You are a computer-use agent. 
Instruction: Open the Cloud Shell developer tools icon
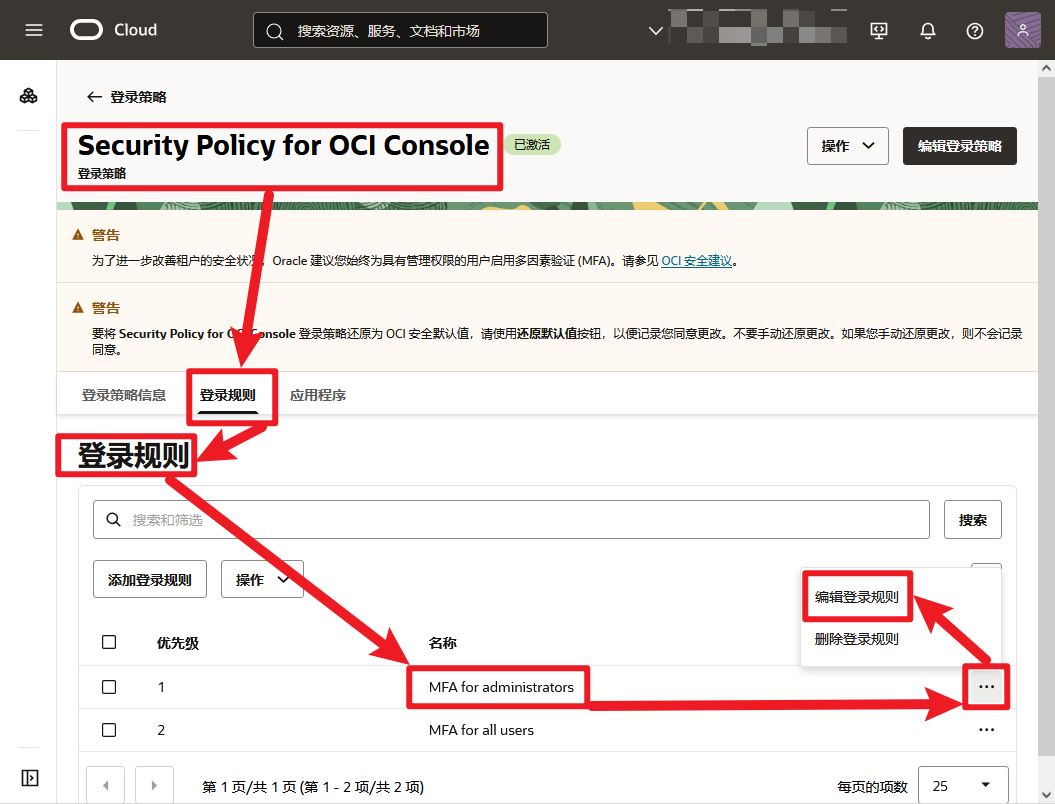click(x=879, y=31)
